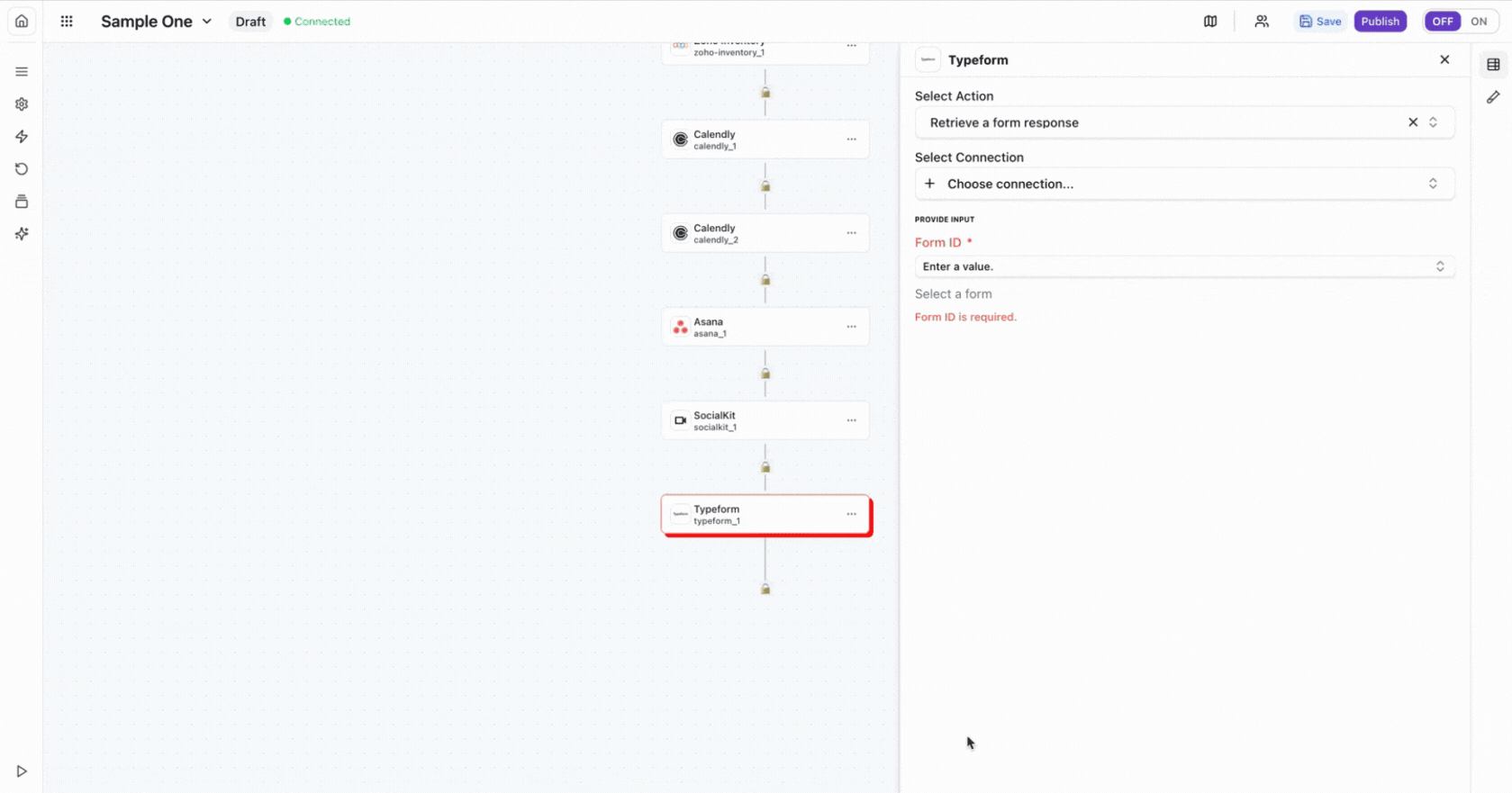The height and width of the screenshot is (793, 1512).
Task: Click the Typeform logo on typeform_1 node
Action: [x=681, y=514]
